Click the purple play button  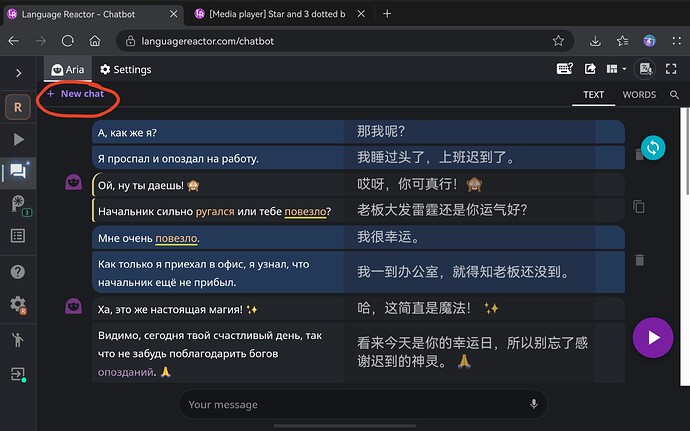(x=653, y=338)
